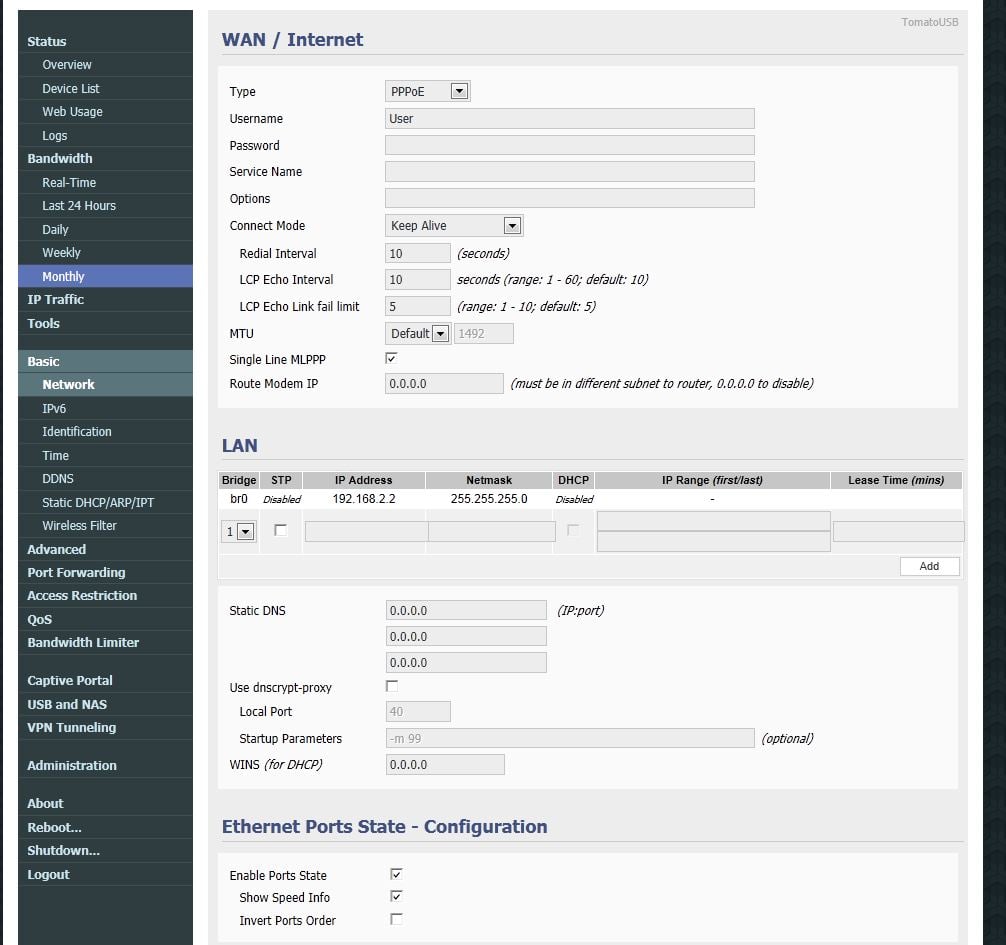Viewport: 1006px width, 945px height.
Task: Open IPv6 settings page
Action: pyautogui.click(x=54, y=408)
